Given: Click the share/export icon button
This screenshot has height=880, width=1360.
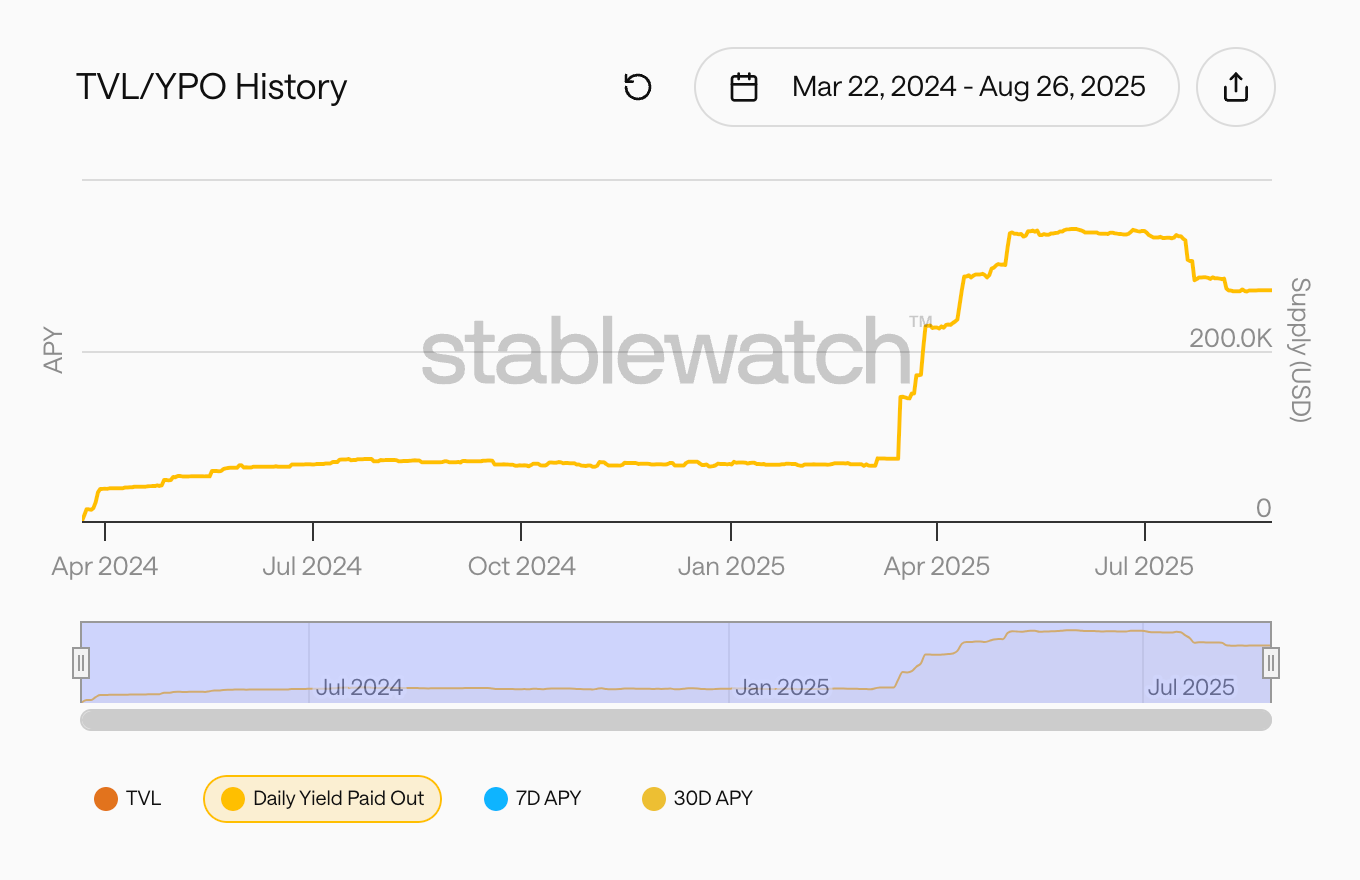Looking at the screenshot, I should click(x=1236, y=87).
